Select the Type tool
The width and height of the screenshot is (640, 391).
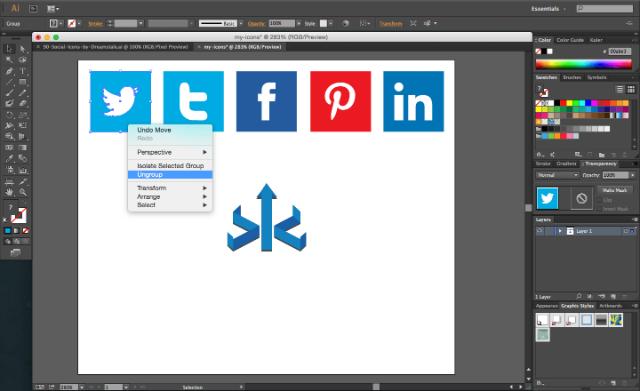point(23,71)
